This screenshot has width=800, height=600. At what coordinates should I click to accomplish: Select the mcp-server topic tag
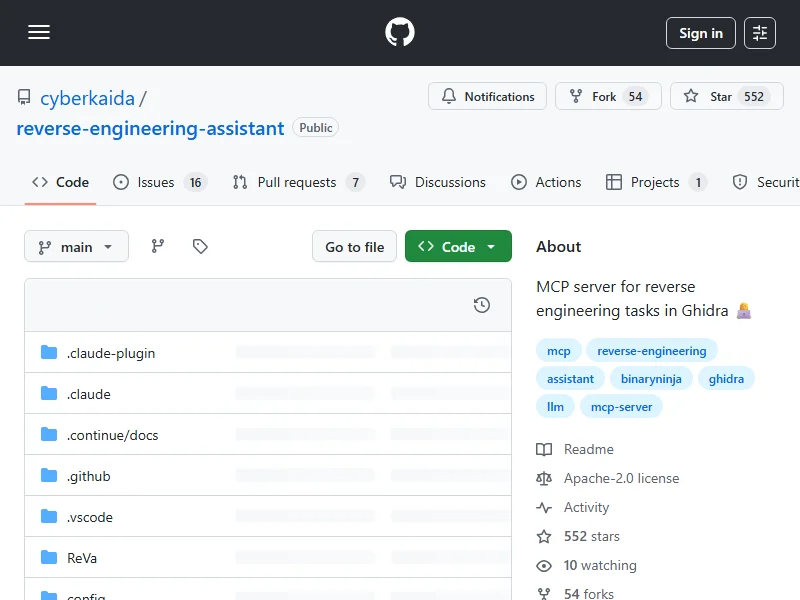point(621,407)
